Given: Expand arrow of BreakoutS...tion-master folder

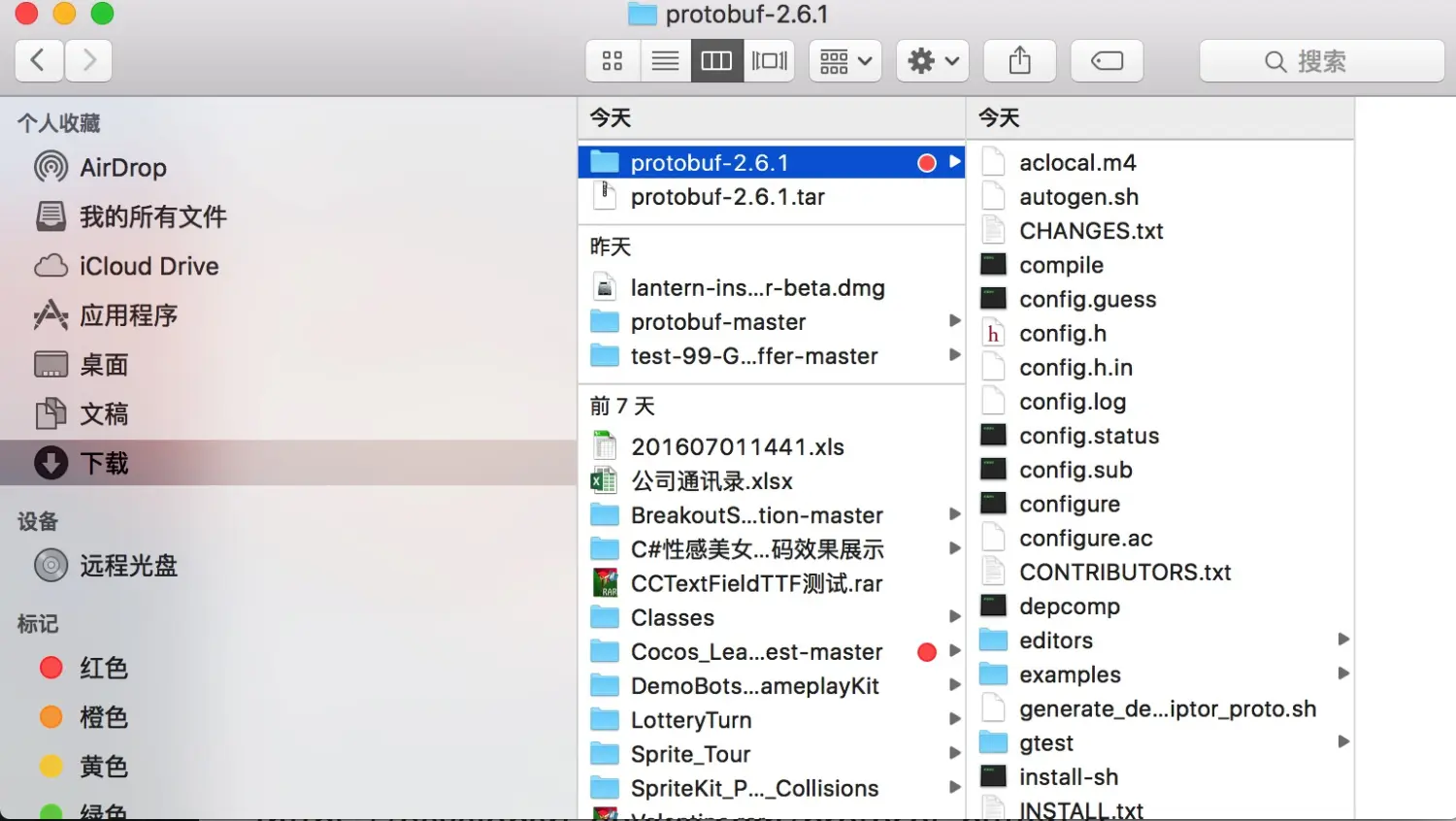Looking at the screenshot, I should point(954,514).
